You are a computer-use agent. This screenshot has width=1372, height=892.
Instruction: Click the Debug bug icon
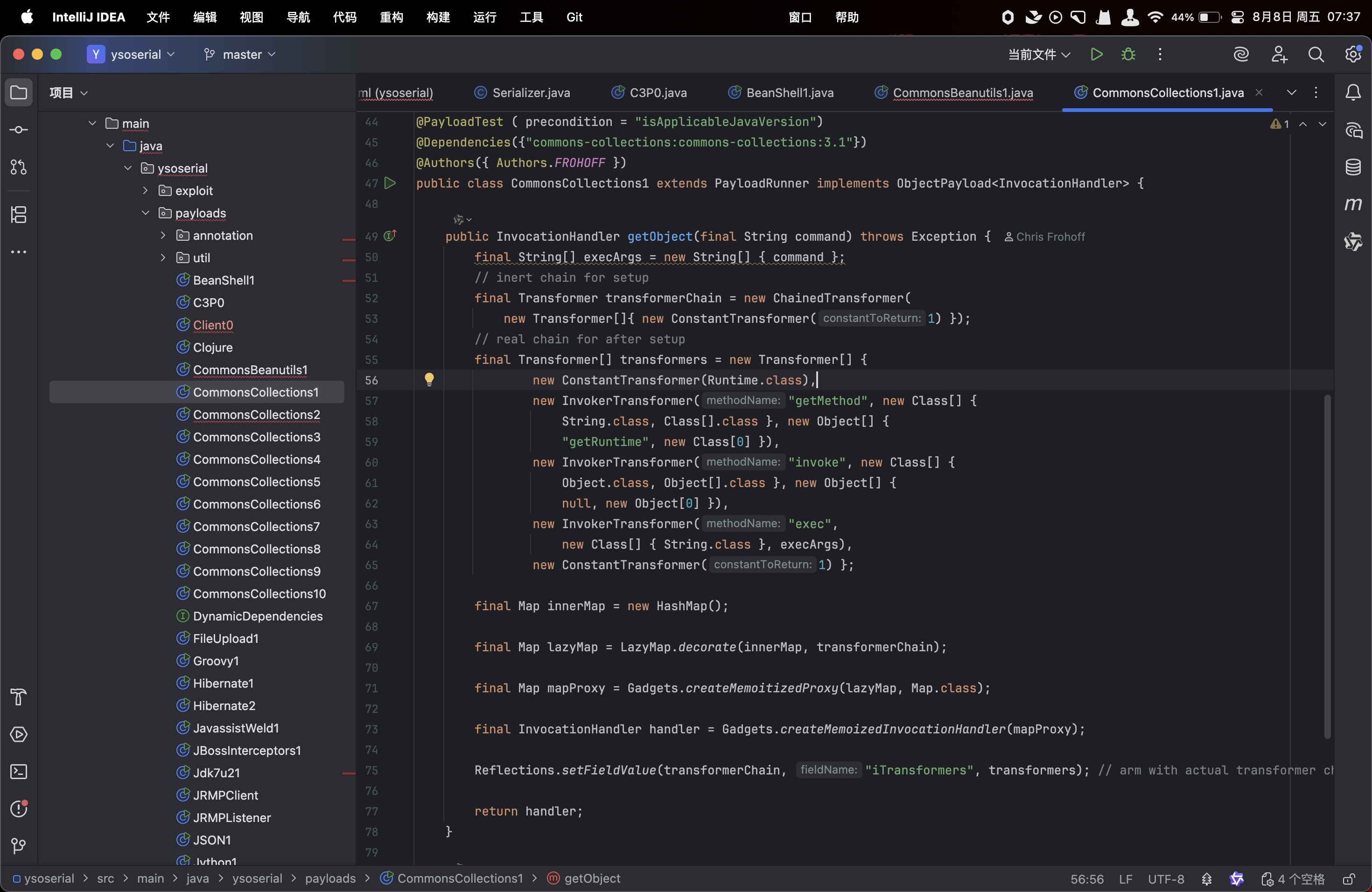(1128, 54)
